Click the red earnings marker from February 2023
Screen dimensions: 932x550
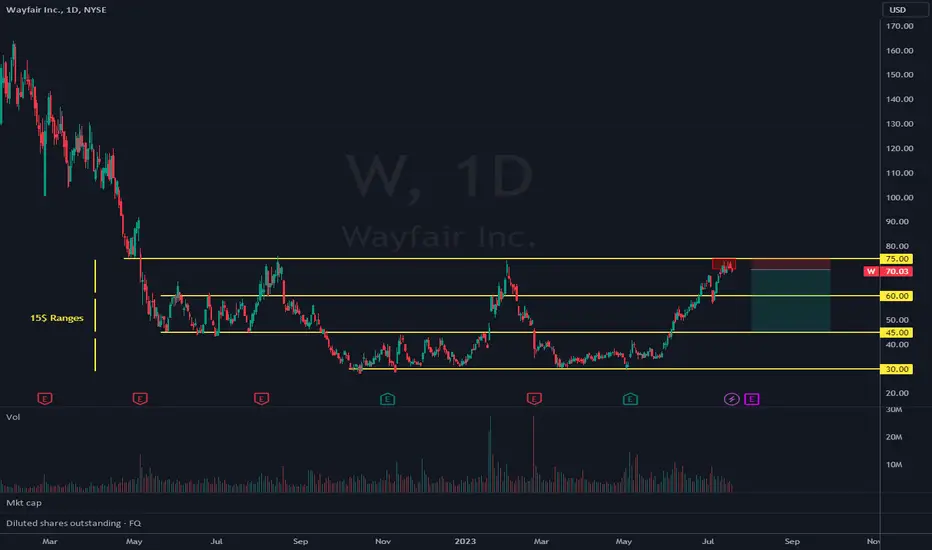(x=534, y=398)
